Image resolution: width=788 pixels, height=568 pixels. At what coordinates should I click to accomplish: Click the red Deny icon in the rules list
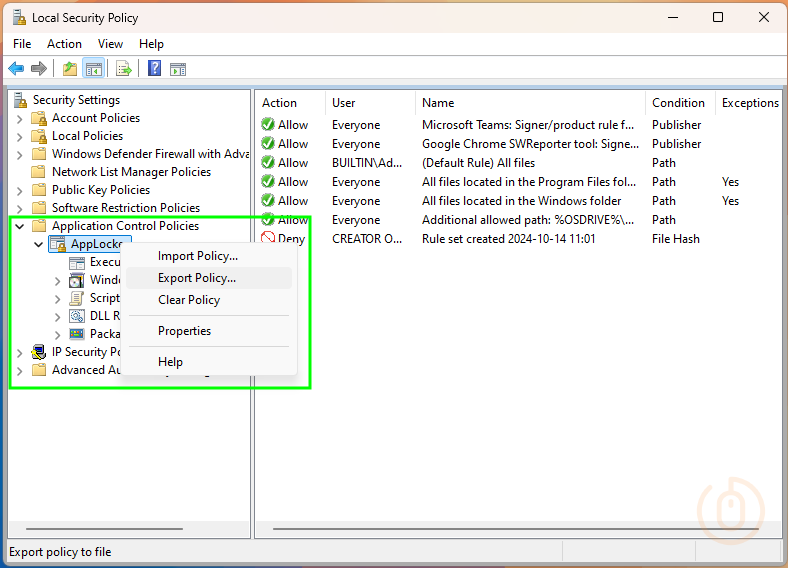268,239
